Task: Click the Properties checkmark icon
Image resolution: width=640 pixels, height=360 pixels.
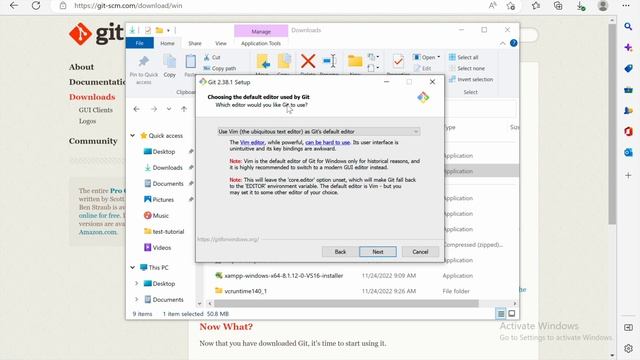Action: coord(398,62)
